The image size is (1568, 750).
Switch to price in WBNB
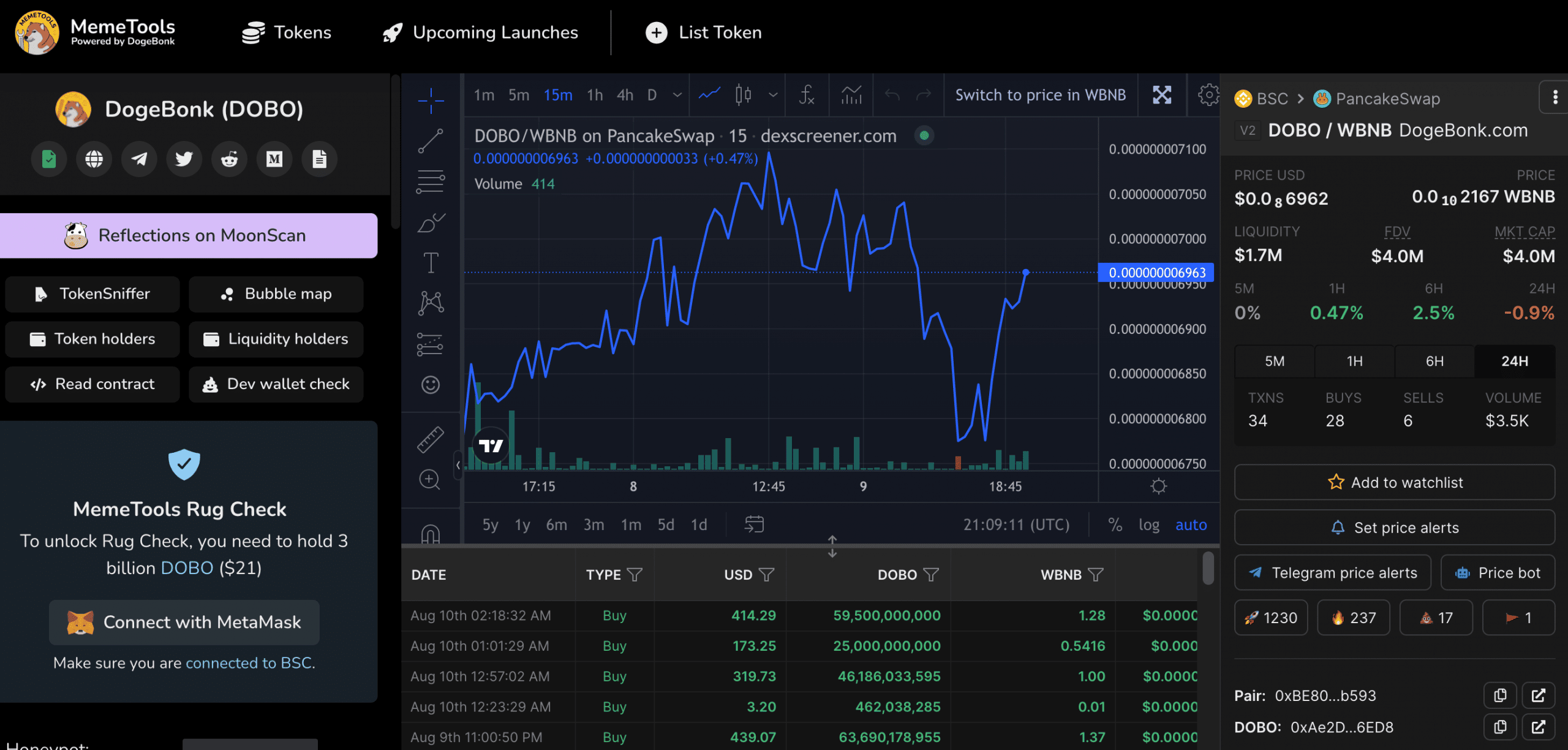1041,95
